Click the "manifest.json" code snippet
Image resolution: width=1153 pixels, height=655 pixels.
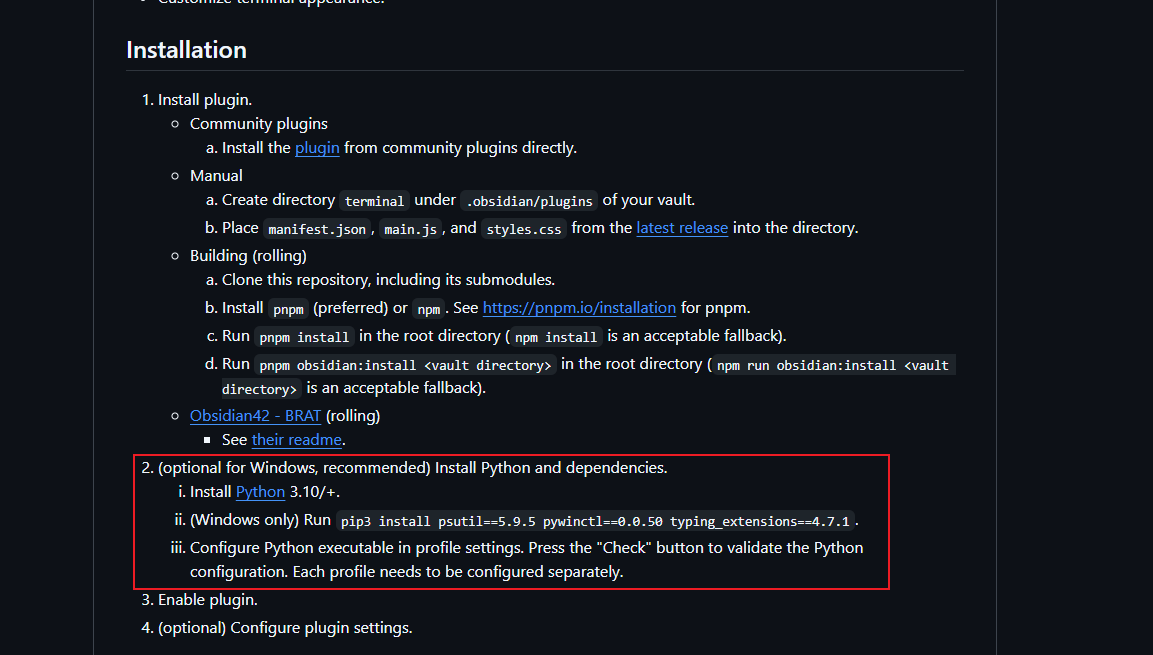[317, 229]
